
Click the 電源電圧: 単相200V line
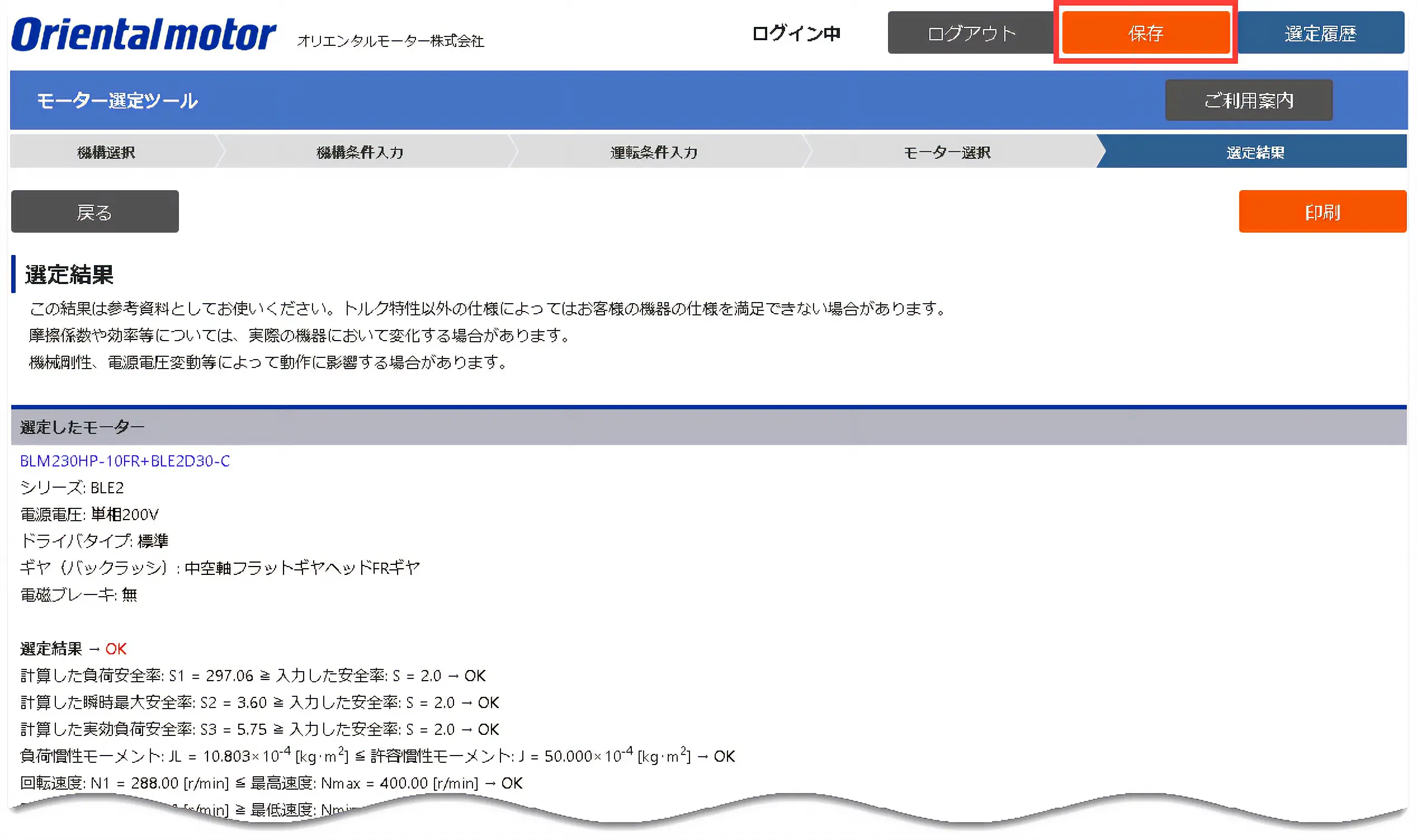[x=89, y=515]
